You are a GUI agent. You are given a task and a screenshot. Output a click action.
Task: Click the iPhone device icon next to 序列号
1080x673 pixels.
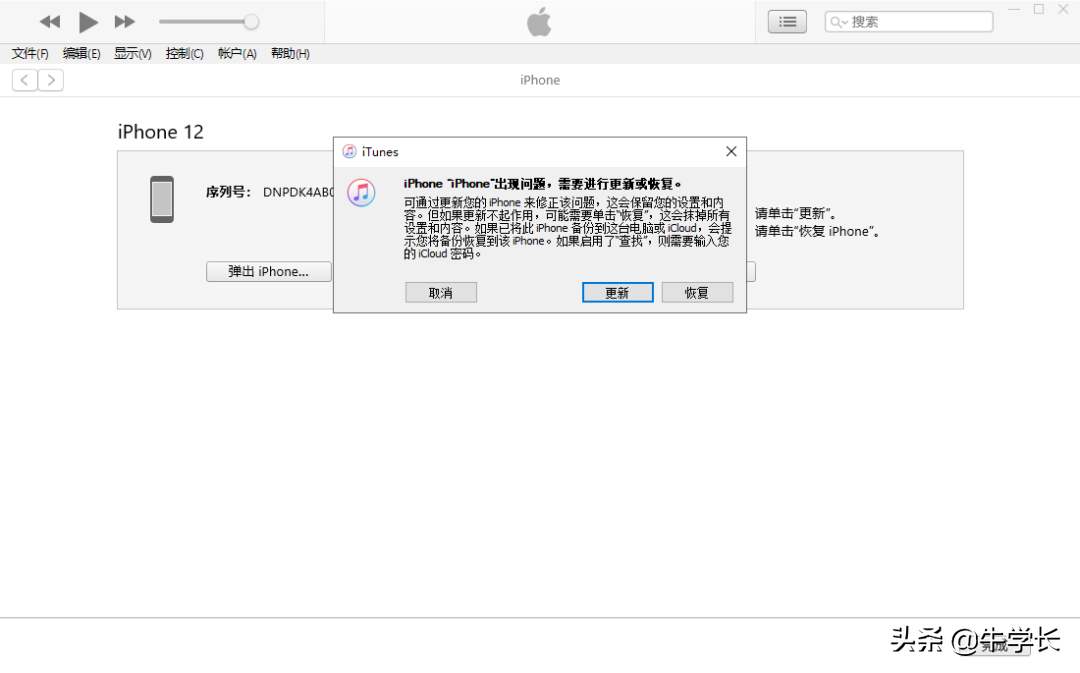coord(161,199)
